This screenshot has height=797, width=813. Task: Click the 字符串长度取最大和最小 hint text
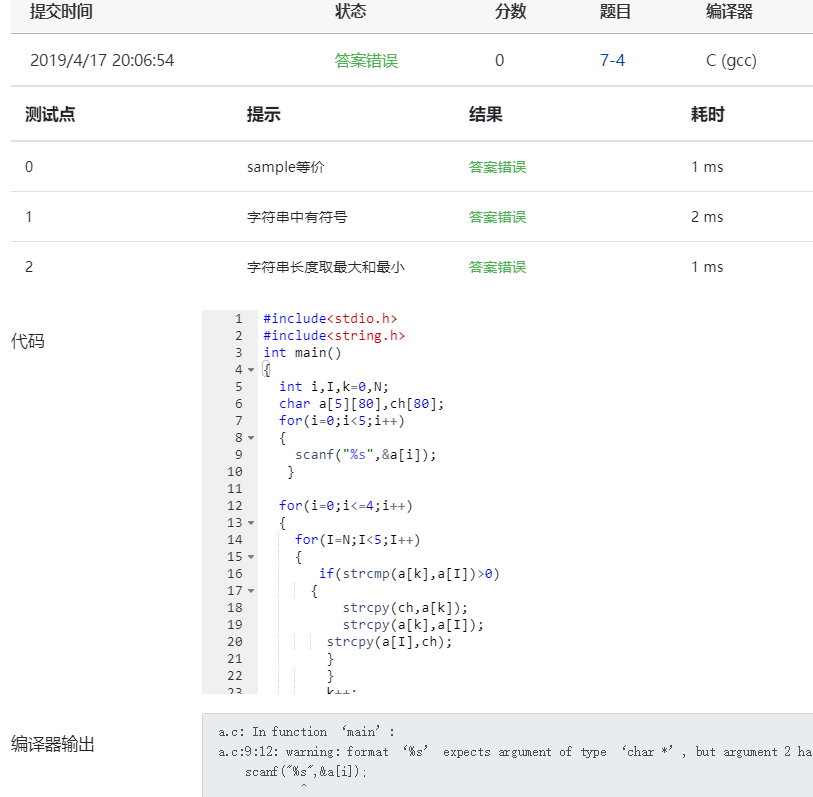pos(326,267)
